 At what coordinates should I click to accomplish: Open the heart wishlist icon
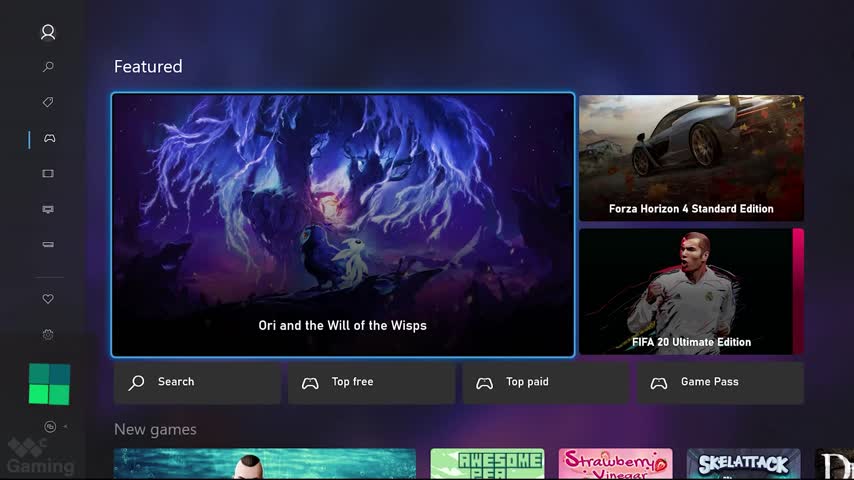(x=48, y=299)
